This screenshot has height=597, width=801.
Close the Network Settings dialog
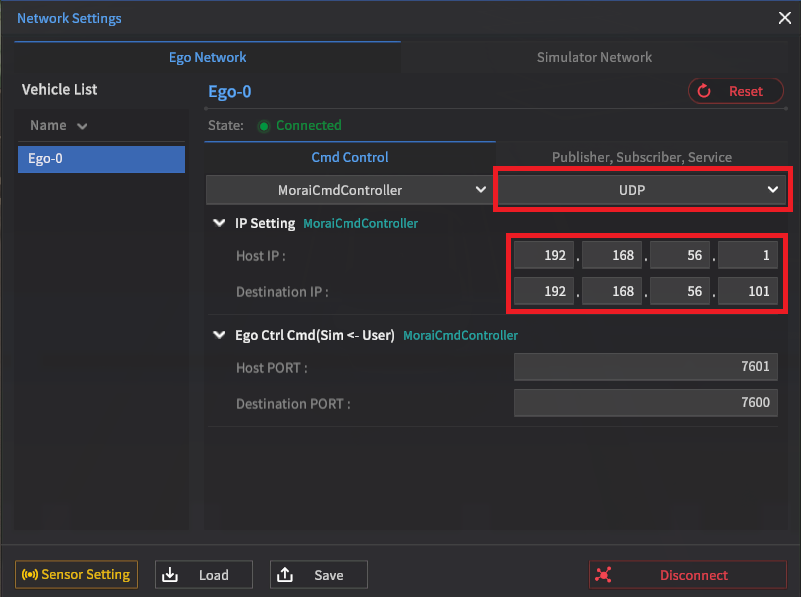tap(785, 18)
